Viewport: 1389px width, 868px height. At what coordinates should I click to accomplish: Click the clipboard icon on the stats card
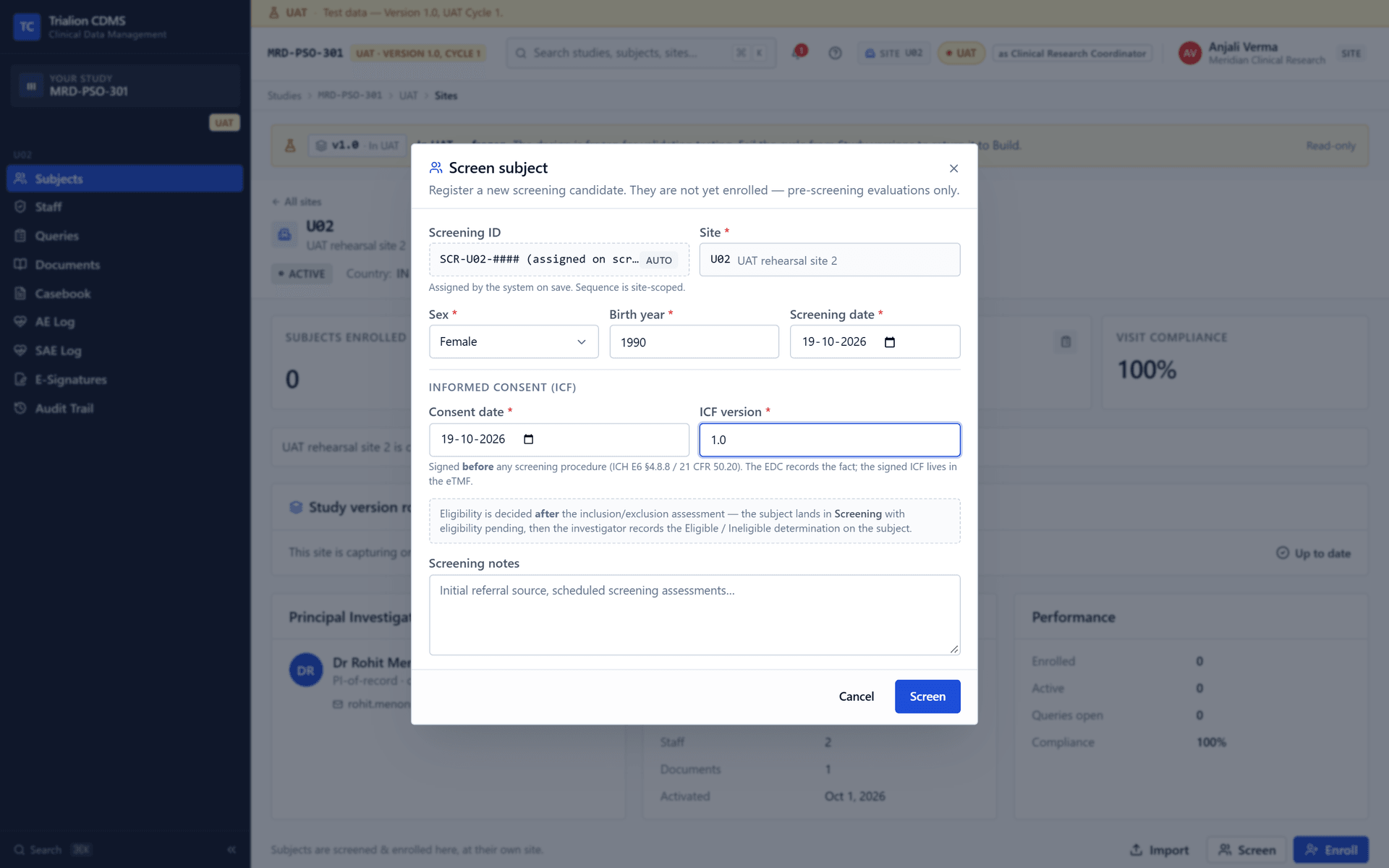1066,341
